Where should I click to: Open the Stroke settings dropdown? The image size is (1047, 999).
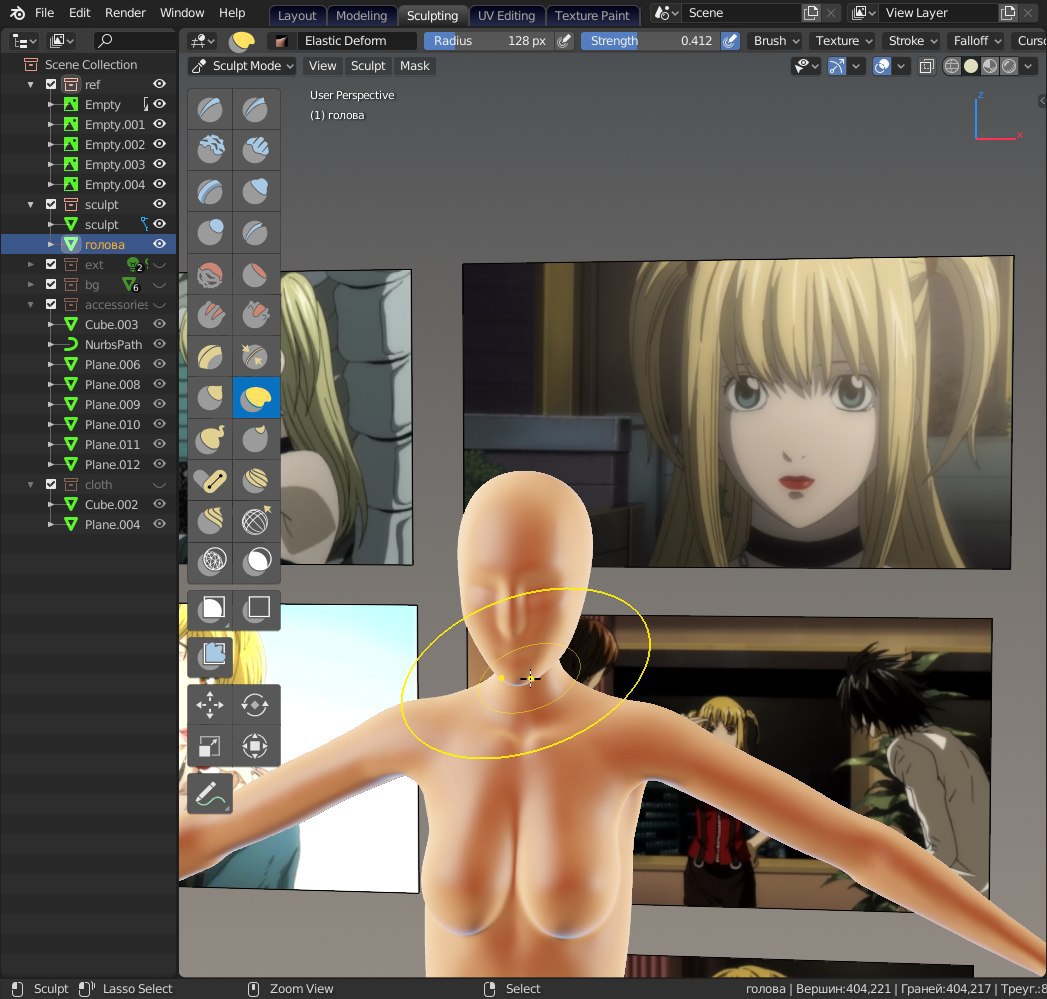[x=913, y=41]
